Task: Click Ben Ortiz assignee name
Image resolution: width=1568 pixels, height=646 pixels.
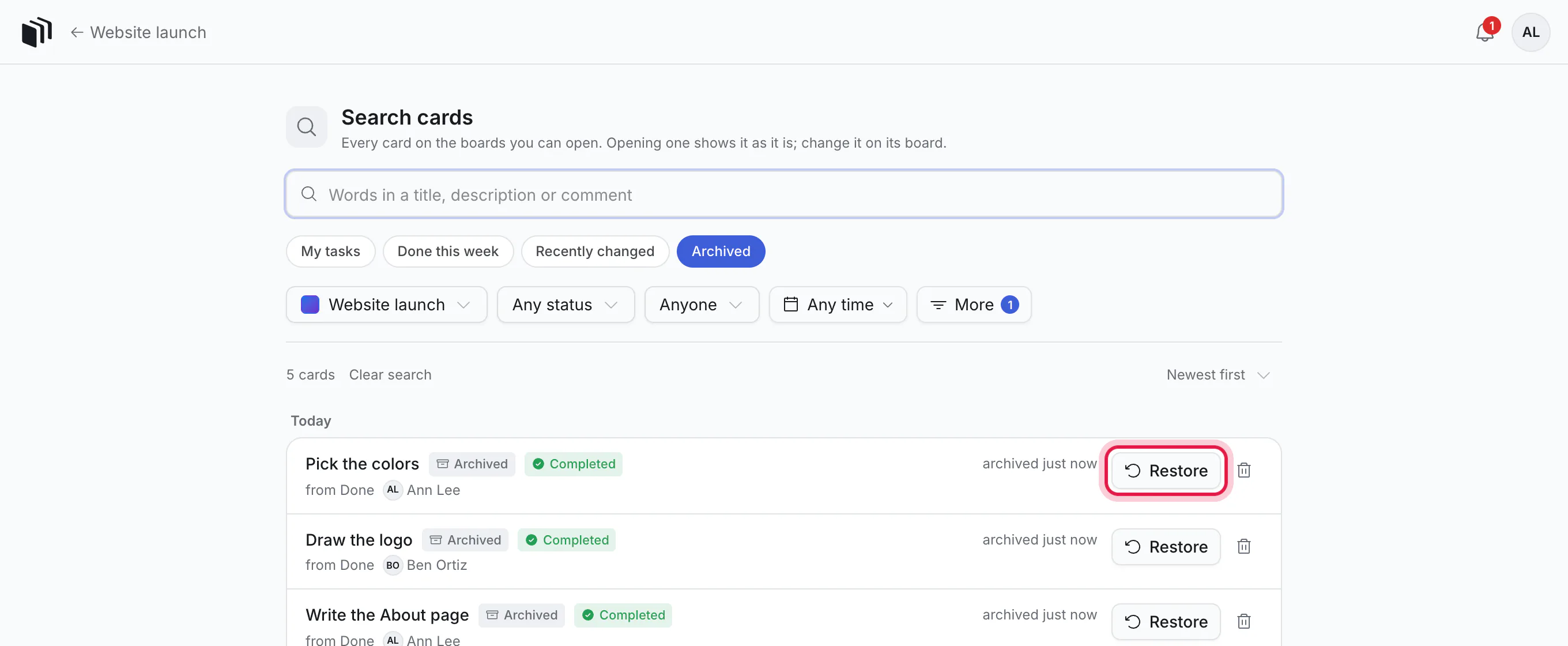Action: (x=436, y=565)
